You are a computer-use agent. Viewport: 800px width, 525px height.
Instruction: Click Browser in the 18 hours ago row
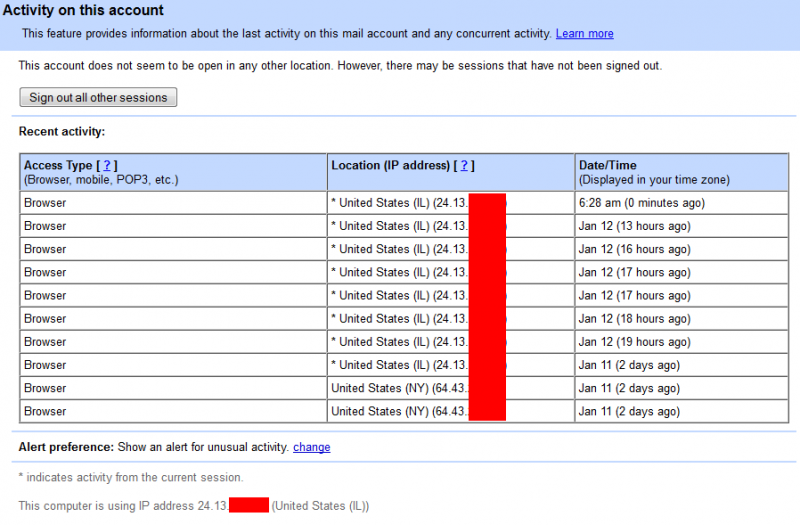click(x=45, y=318)
